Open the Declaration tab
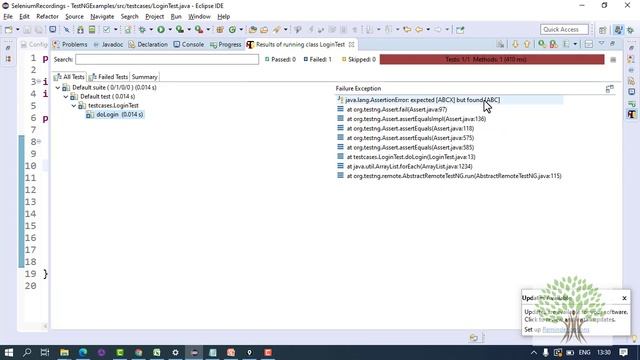The image size is (640, 360). point(148,44)
